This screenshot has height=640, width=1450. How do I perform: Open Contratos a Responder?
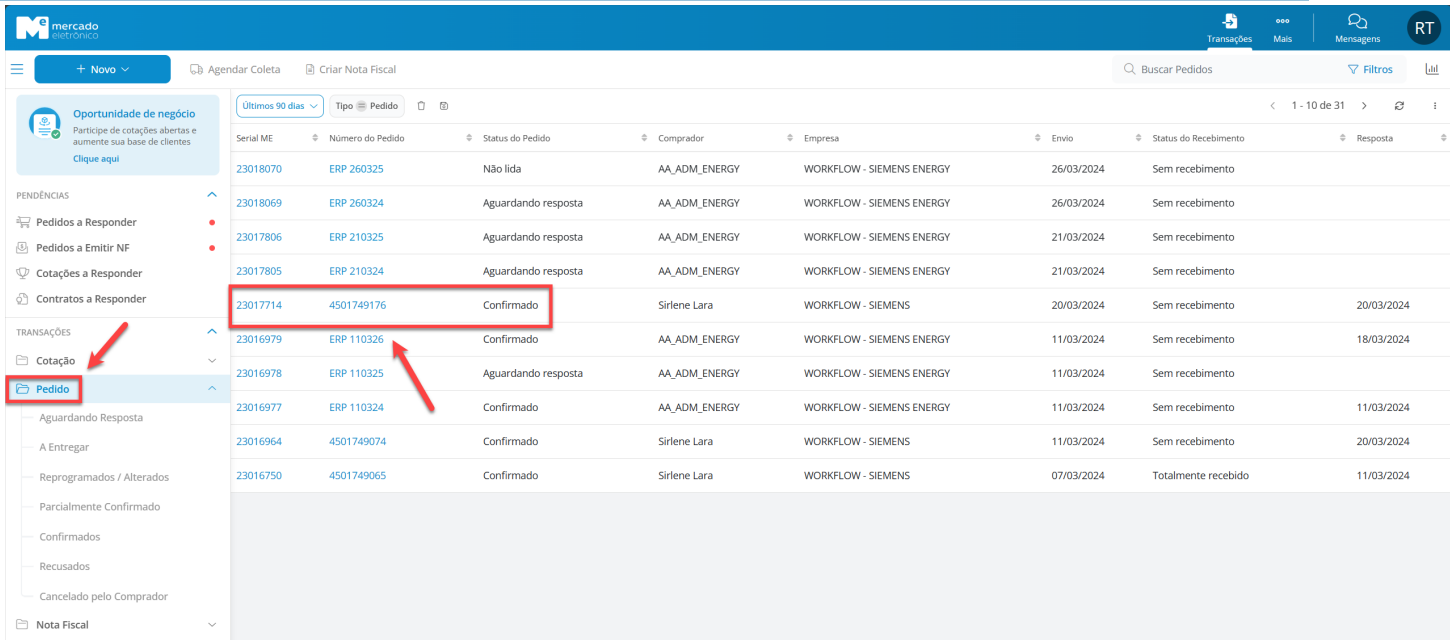tap(91, 299)
